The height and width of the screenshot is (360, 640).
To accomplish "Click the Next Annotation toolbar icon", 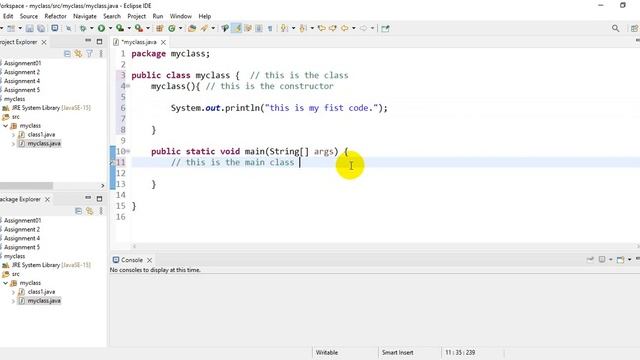I will (284, 28).
